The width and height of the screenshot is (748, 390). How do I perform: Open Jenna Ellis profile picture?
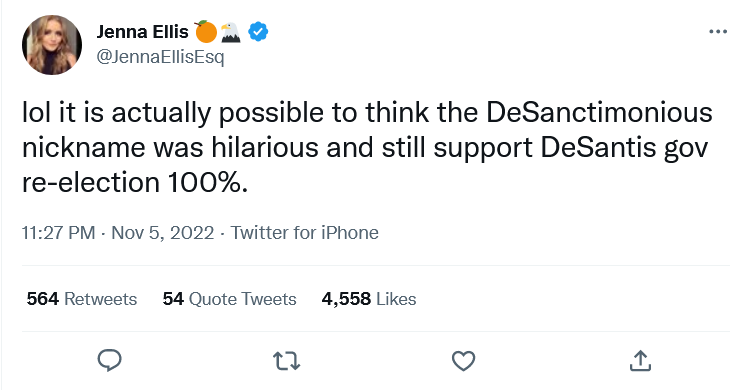52,45
